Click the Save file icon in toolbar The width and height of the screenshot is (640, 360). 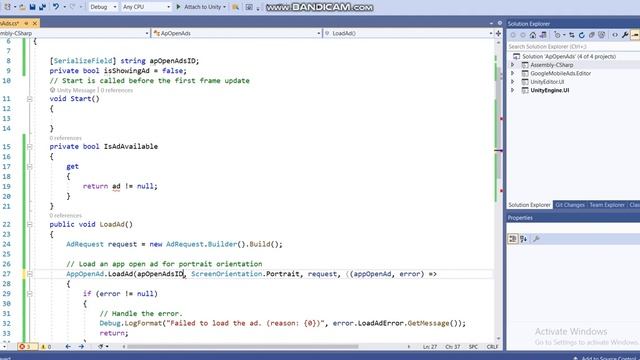coord(32,7)
